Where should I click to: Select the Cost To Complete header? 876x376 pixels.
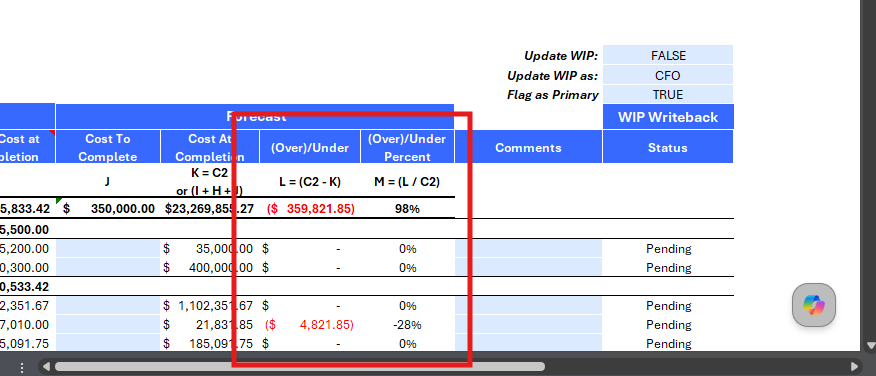coord(108,147)
